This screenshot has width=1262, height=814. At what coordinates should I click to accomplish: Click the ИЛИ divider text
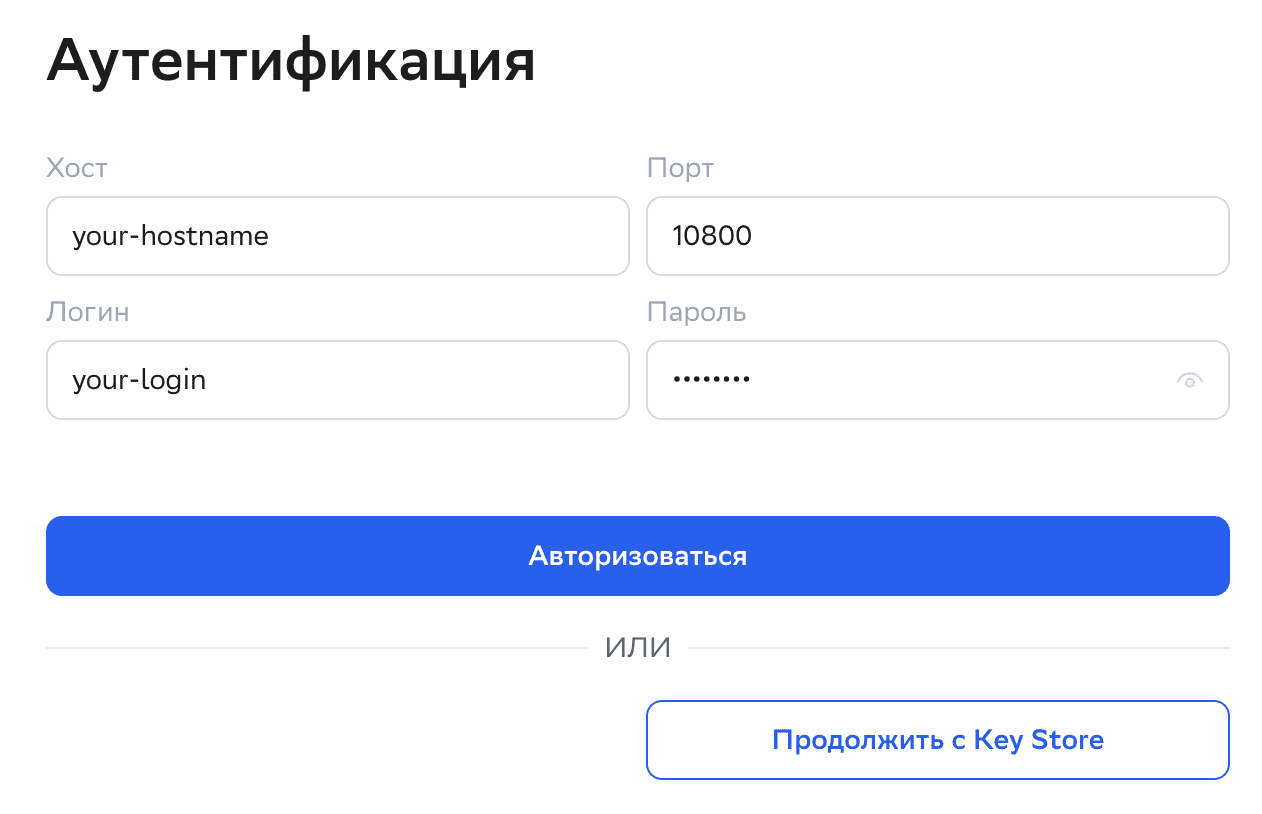point(637,647)
